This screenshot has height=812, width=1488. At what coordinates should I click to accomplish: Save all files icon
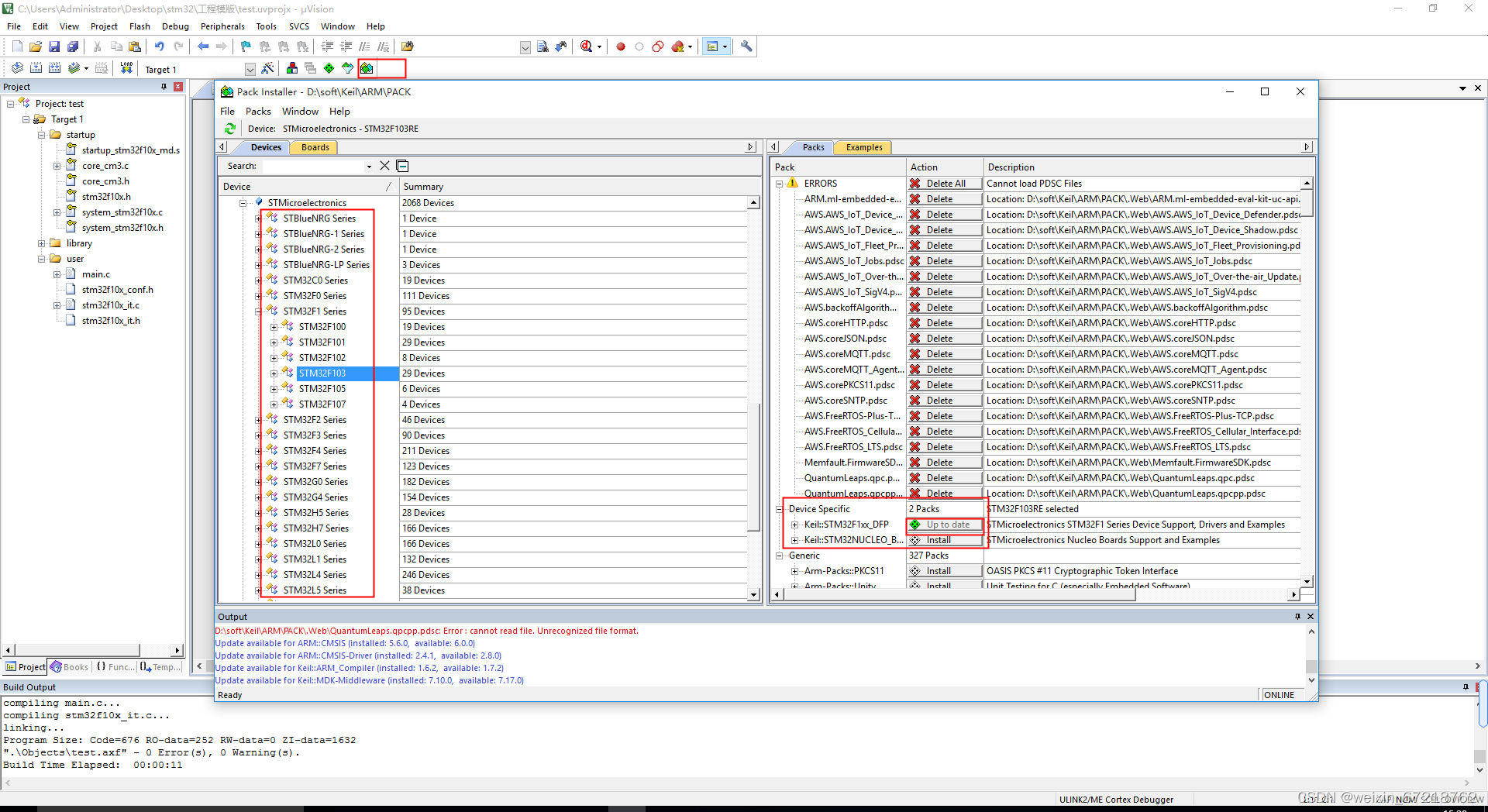tap(73, 46)
